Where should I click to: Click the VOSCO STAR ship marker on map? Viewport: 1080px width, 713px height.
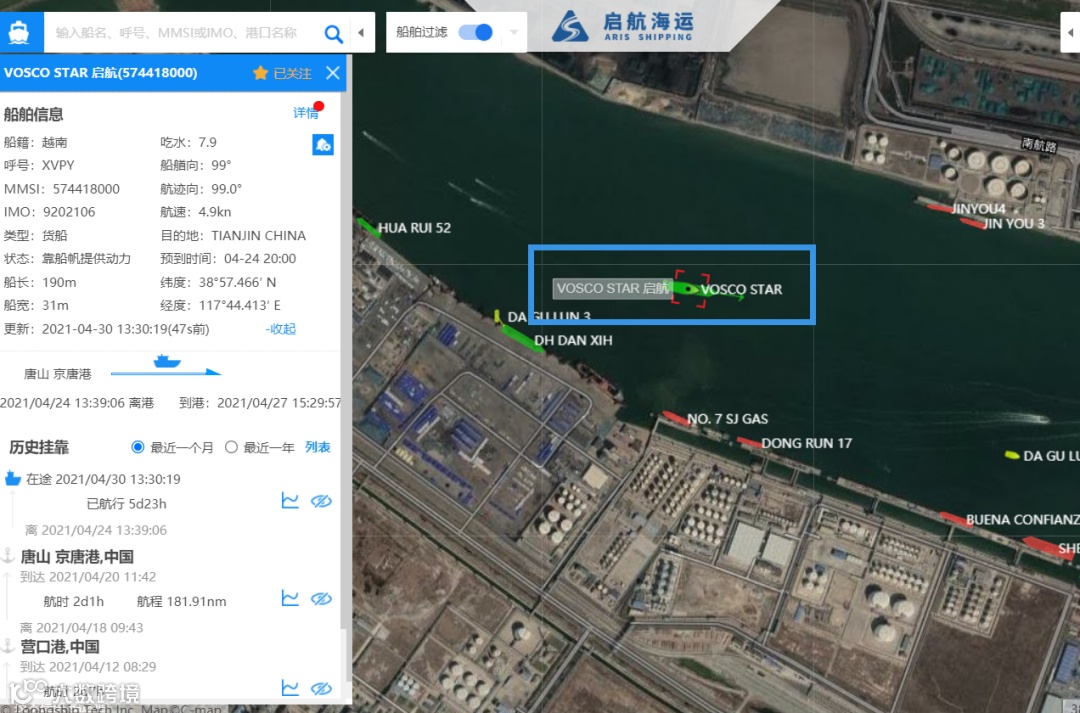pos(689,289)
